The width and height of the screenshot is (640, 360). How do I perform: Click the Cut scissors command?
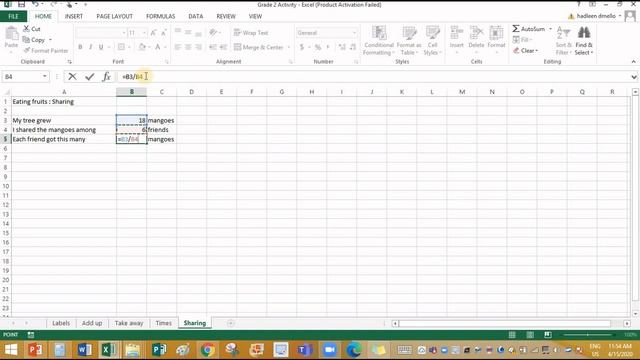click(31, 29)
